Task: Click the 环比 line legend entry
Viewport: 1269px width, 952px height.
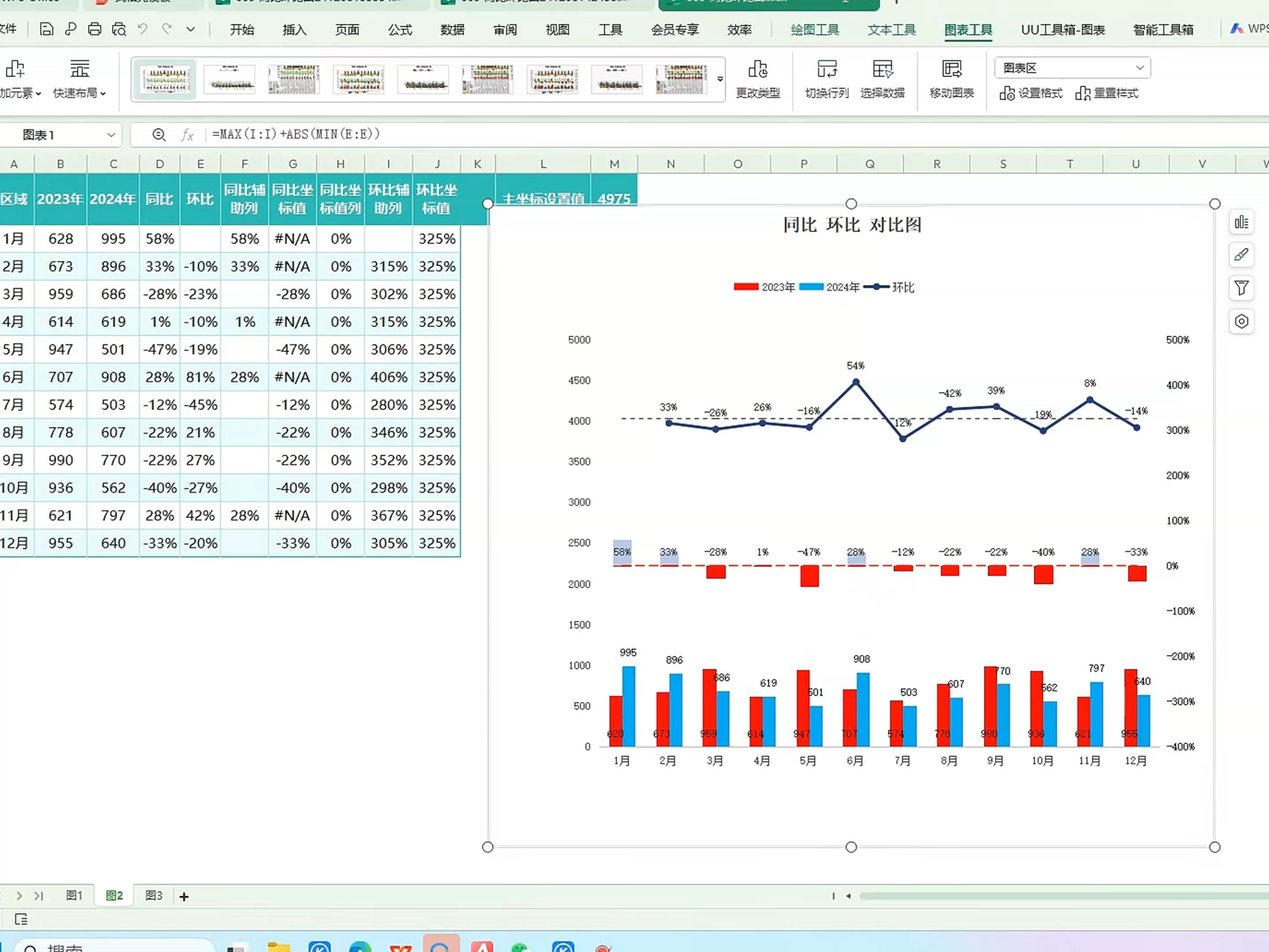Action: point(889,287)
